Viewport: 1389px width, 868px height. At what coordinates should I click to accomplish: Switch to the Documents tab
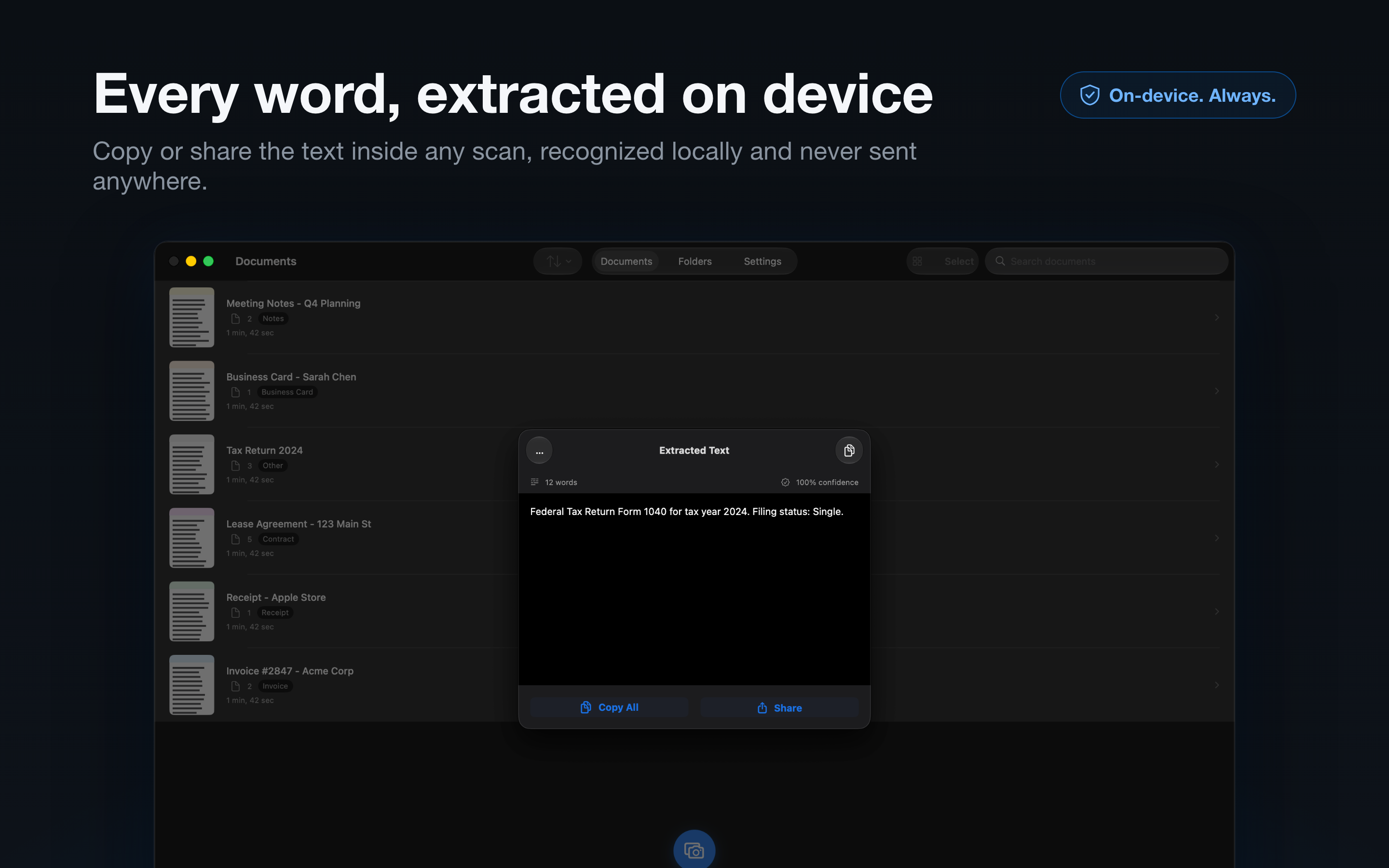coord(626,261)
